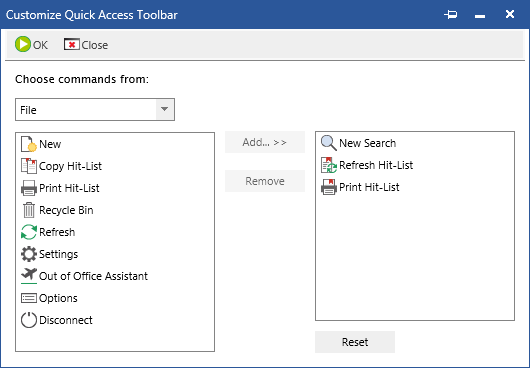Minimize the Customize Quick Access Toolbar dialog

point(480,15)
